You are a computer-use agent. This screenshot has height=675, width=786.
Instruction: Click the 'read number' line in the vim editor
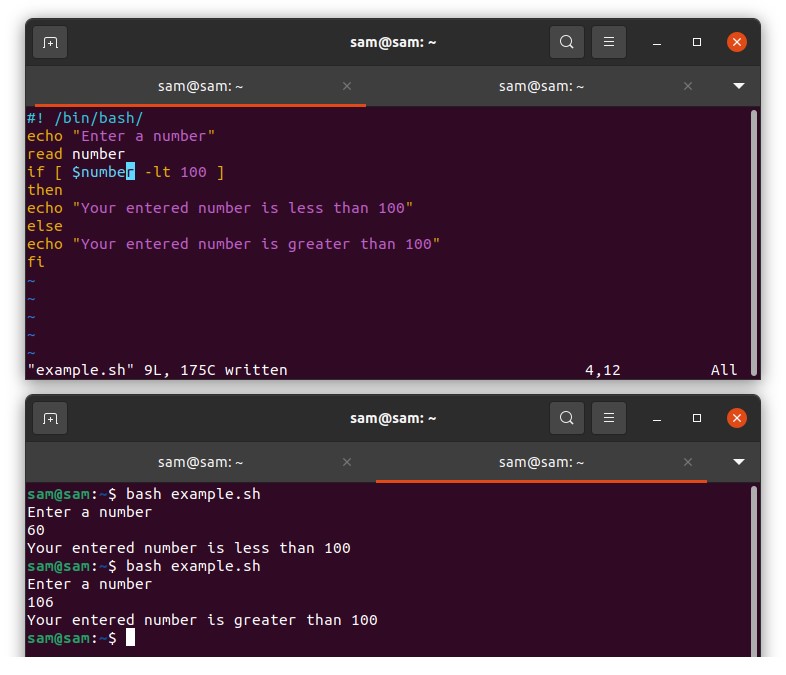coord(76,154)
